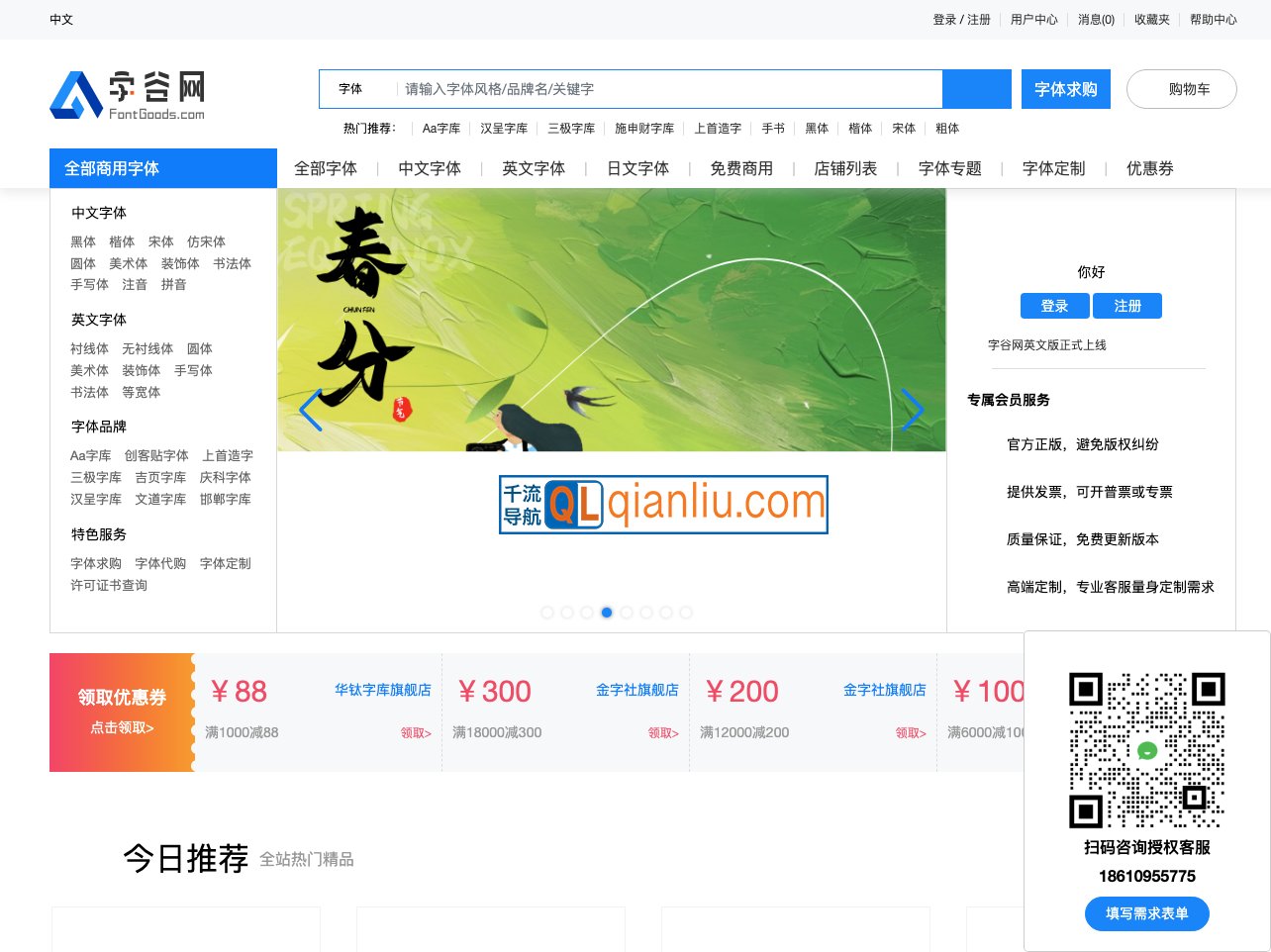Screen dimensions: 1271x952
Task: Click the WeChat icon at the QR code center
Action: [x=1147, y=750]
